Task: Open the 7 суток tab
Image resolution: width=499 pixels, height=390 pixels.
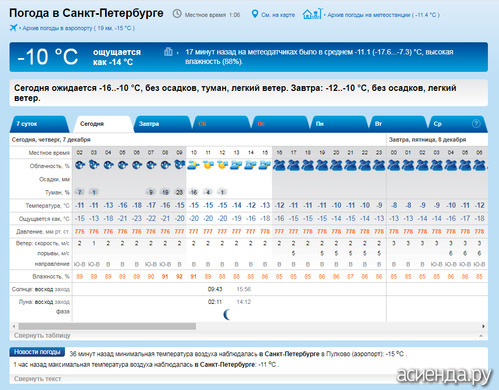Action: pos(39,124)
